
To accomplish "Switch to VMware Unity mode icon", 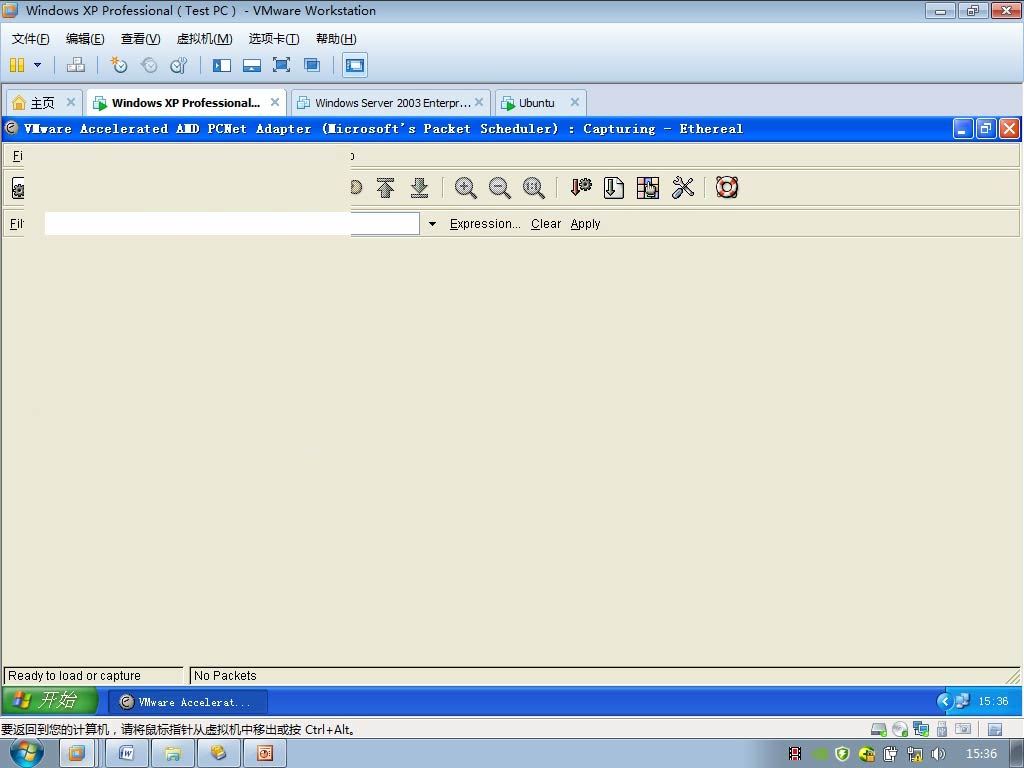I will point(312,65).
